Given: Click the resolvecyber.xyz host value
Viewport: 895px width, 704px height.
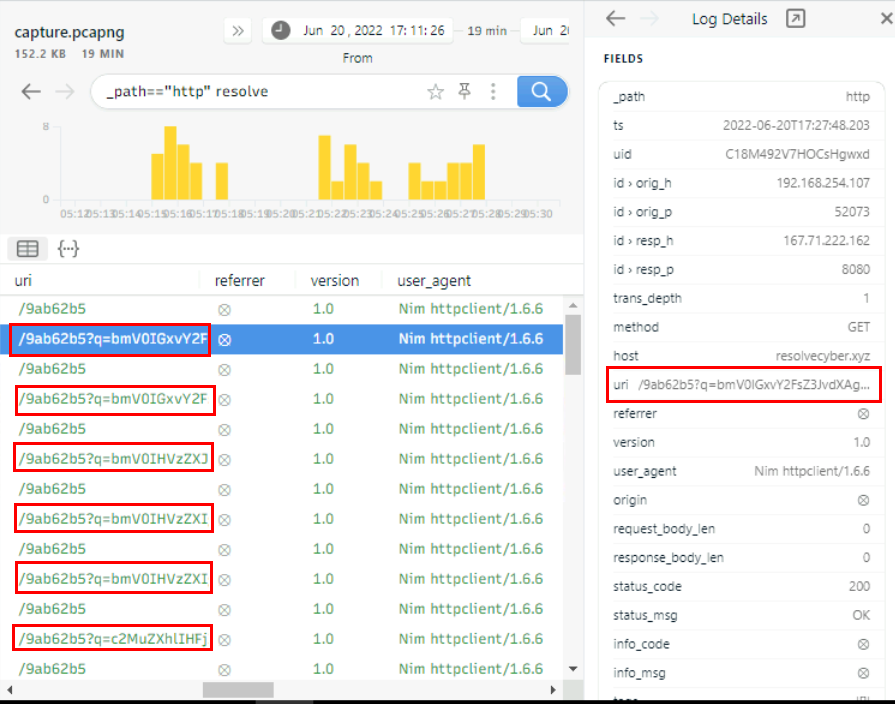Looking at the screenshot, I should click(822, 356).
